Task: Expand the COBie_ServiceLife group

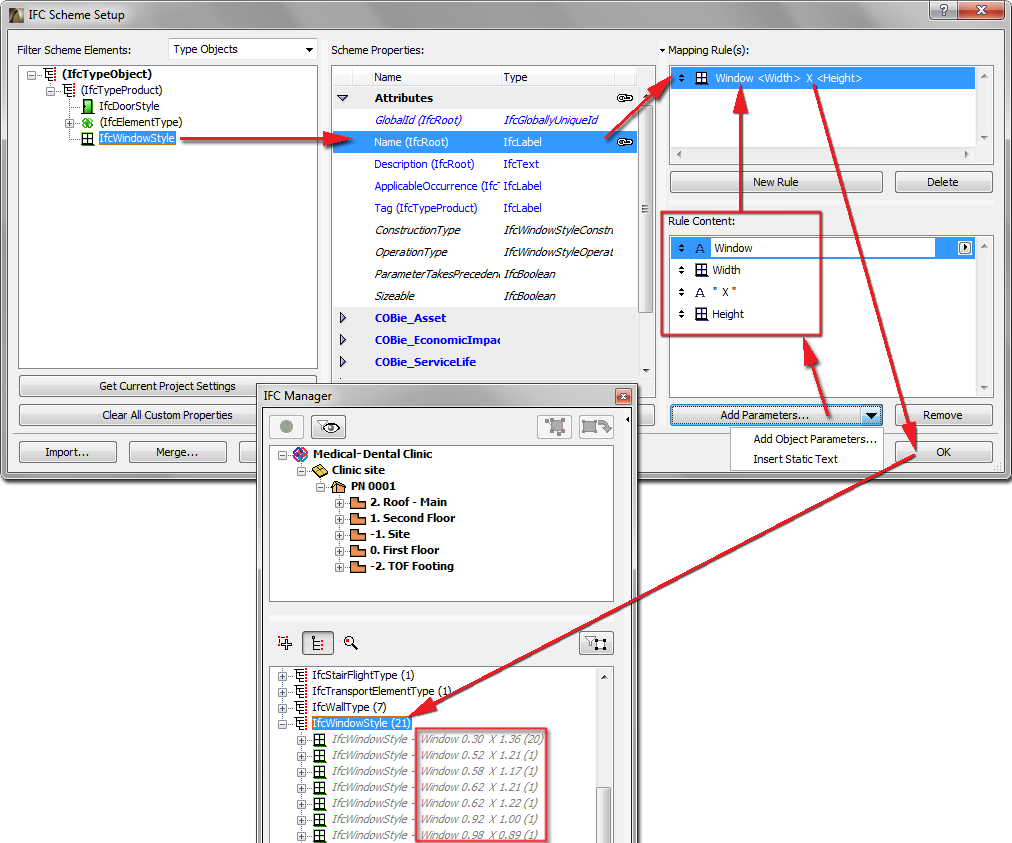Action: click(x=343, y=361)
